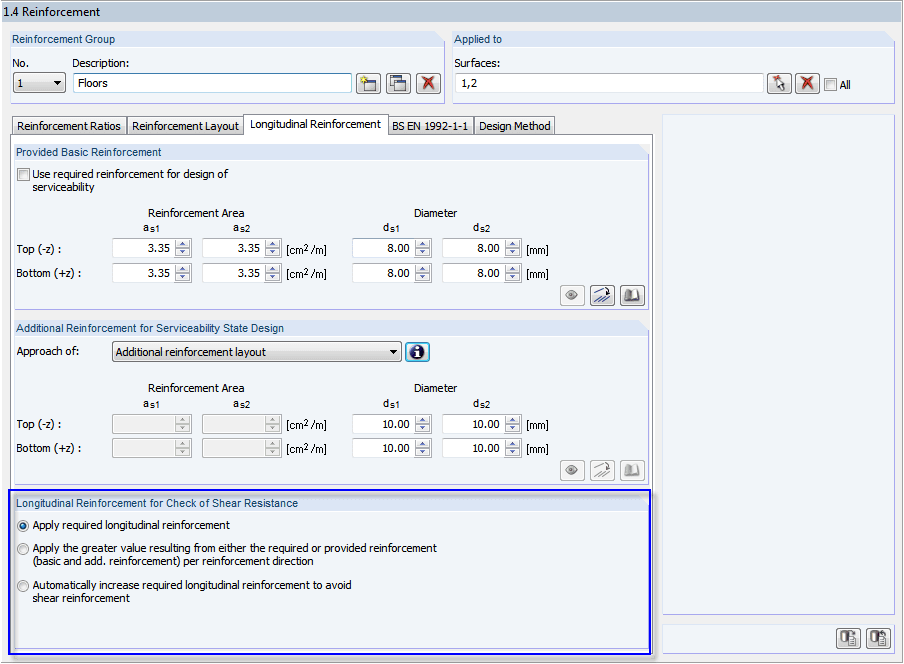Click additional Top ds2 diameter field 10.00
Screen dimensions: 904x664
click(x=473, y=424)
